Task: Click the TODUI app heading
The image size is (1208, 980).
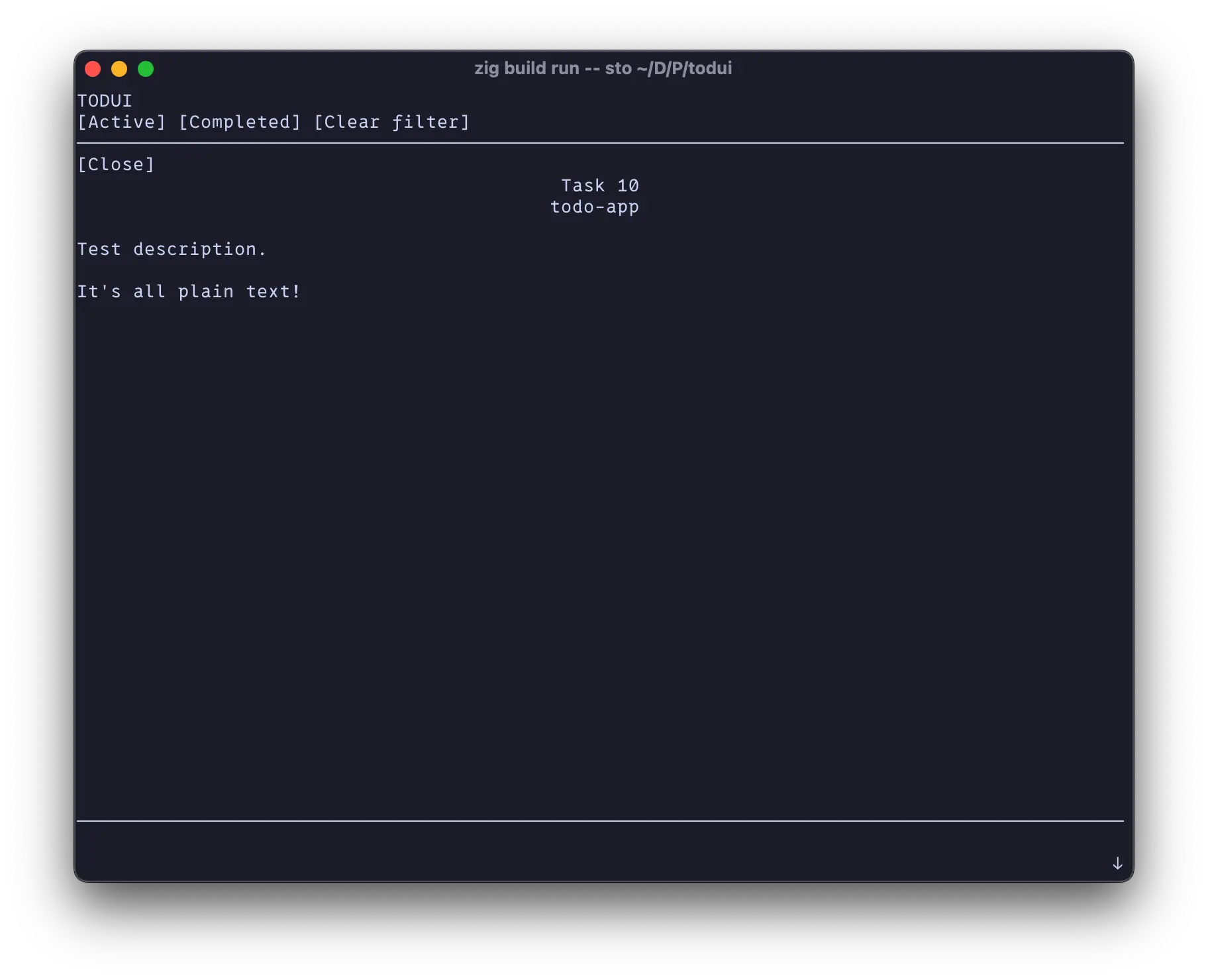Action: 104,101
